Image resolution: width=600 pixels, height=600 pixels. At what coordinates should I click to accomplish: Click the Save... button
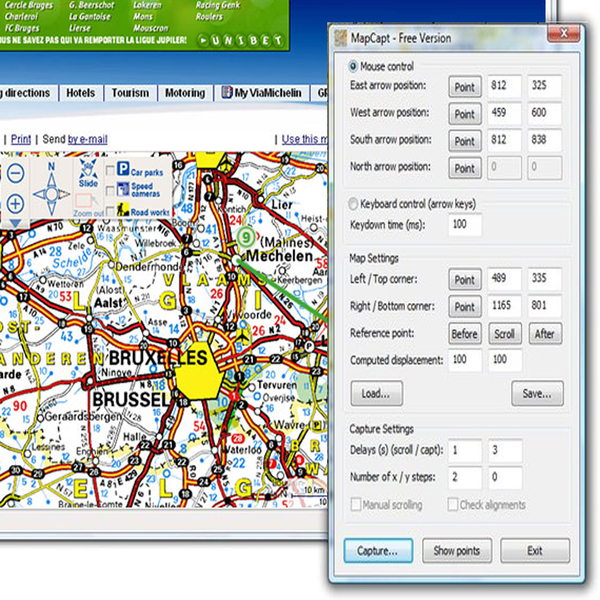[537, 393]
